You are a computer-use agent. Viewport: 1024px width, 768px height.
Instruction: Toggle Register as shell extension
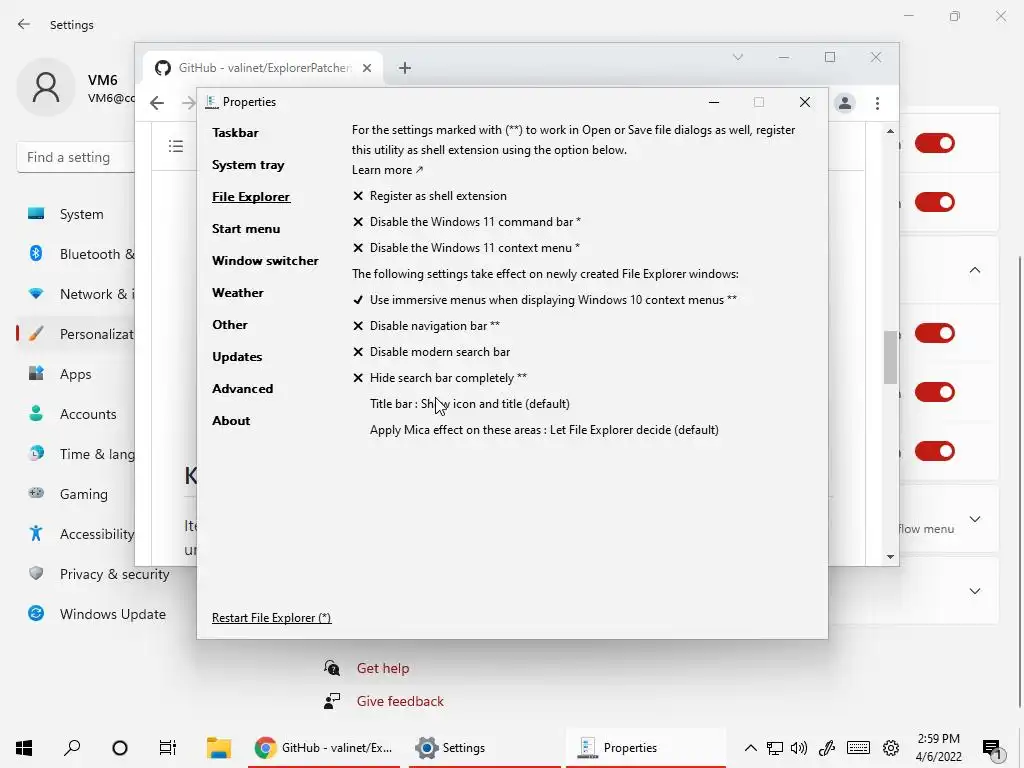pyautogui.click(x=430, y=196)
